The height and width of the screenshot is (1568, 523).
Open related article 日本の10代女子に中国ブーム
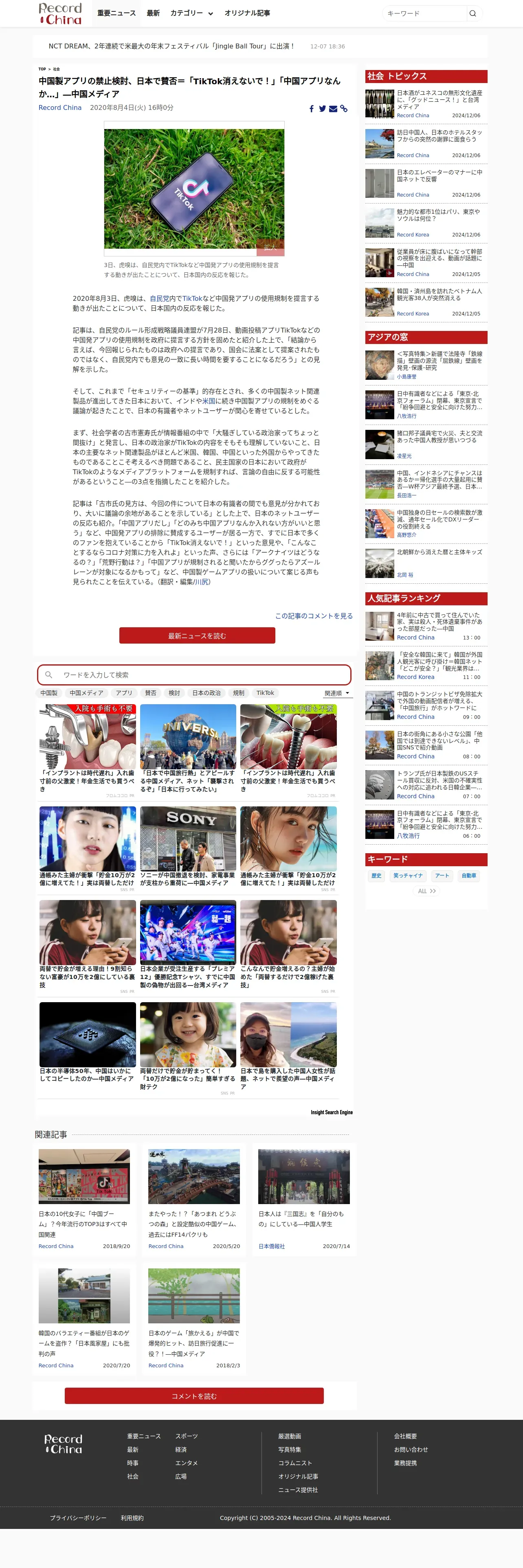tap(84, 1224)
